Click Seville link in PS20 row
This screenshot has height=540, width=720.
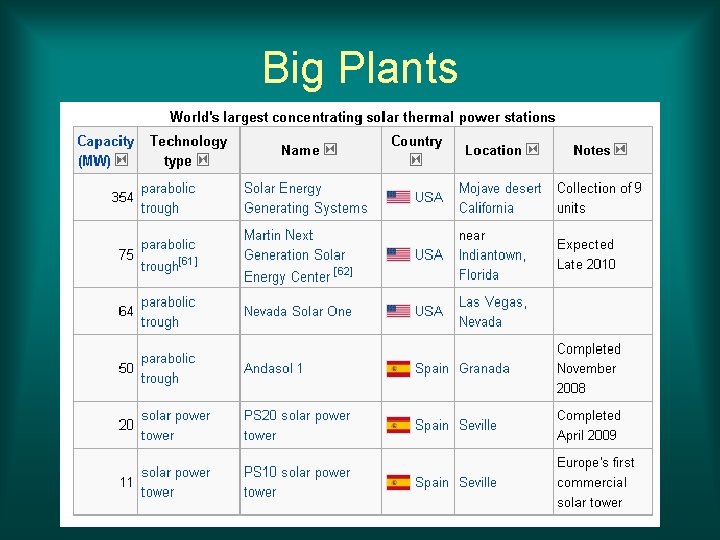click(x=478, y=425)
